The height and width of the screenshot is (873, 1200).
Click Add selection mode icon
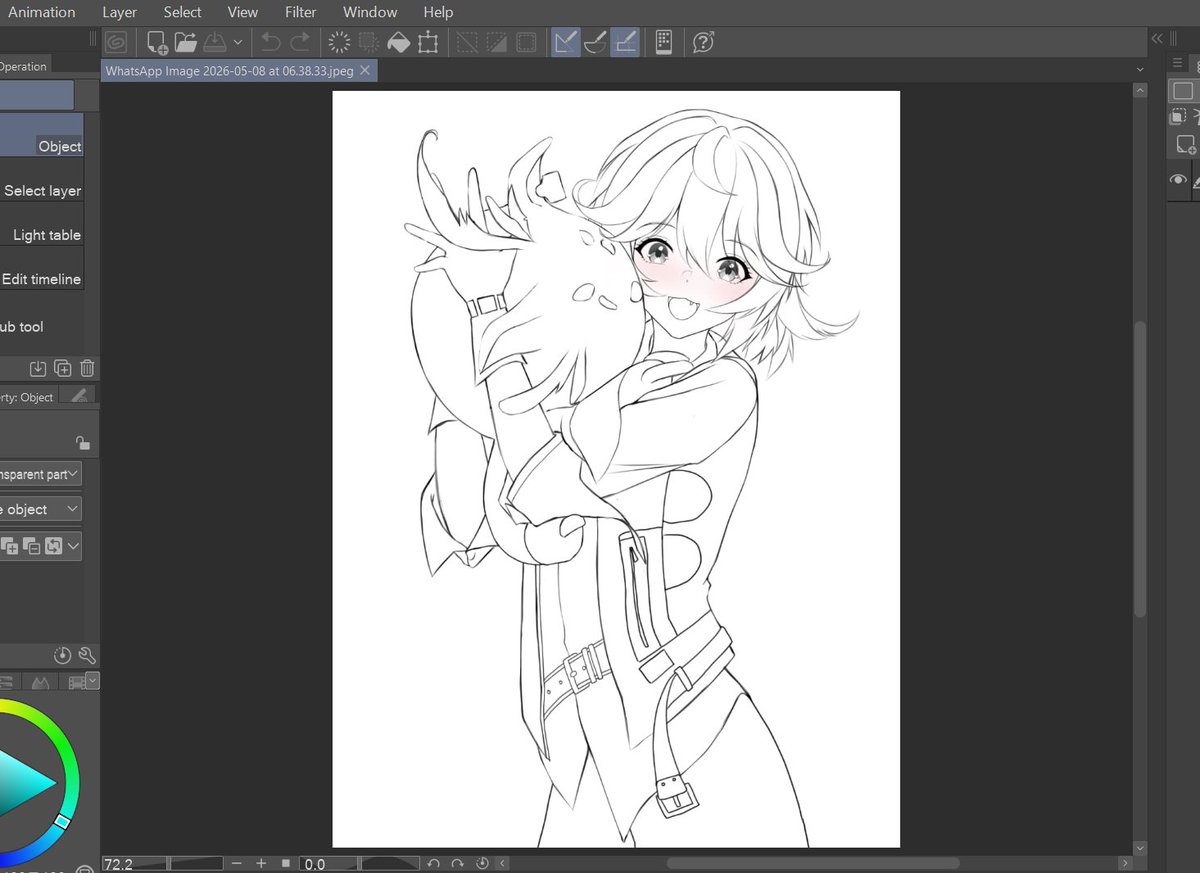tap(10, 546)
